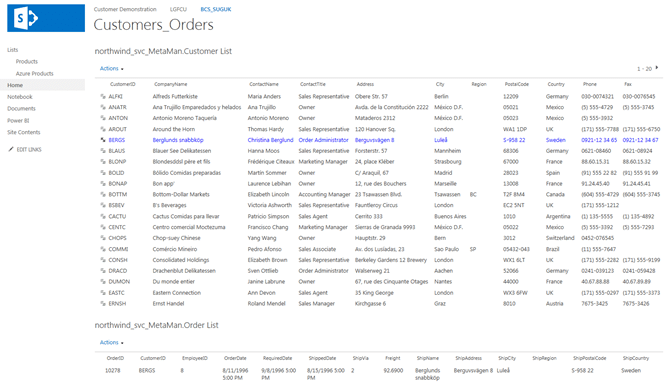This screenshot has width=670, height=384.
Task: Open Azure Products in the left navigation
Action: click(x=35, y=73)
